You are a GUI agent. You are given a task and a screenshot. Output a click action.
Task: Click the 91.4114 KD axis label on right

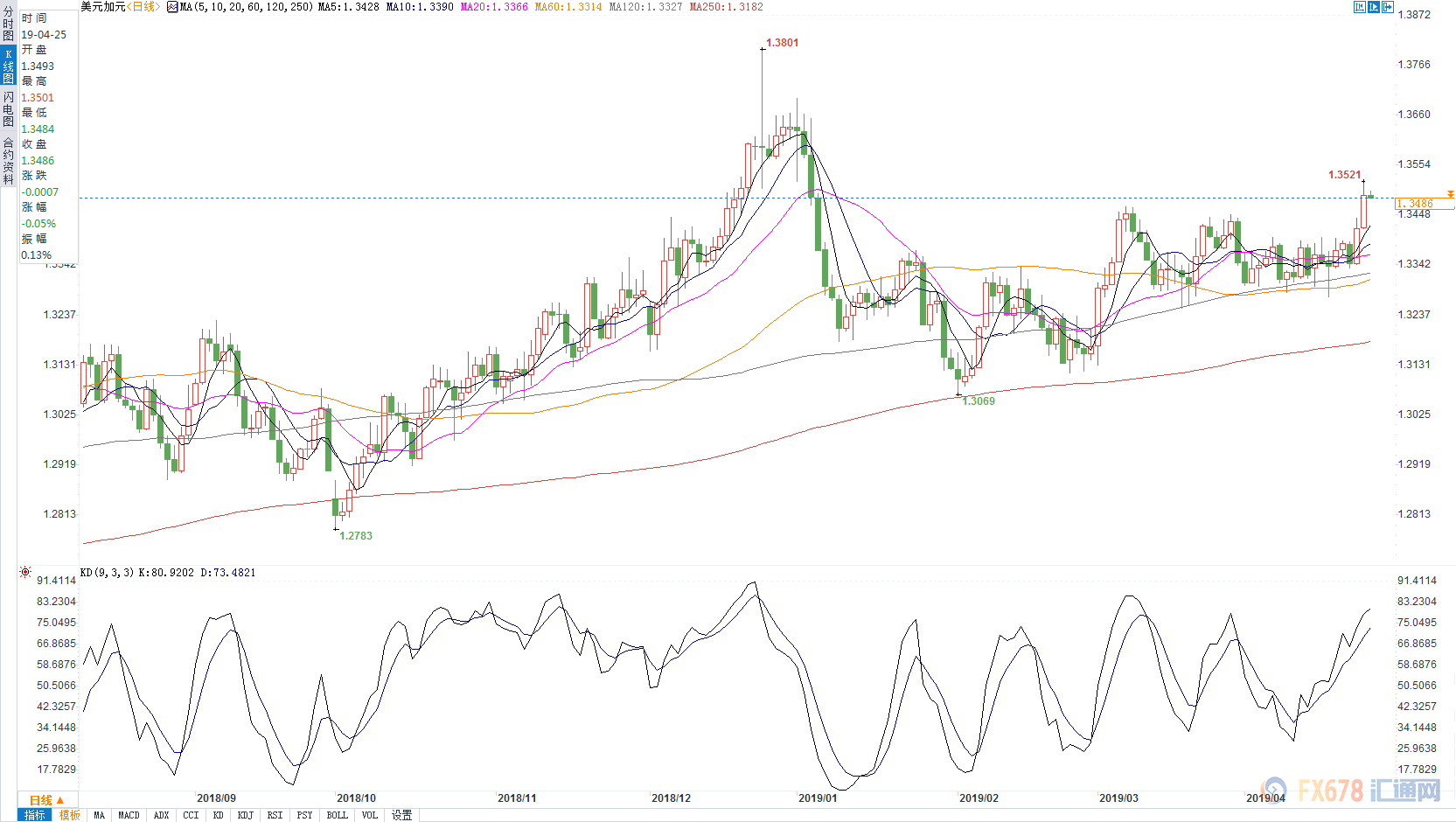1417,581
